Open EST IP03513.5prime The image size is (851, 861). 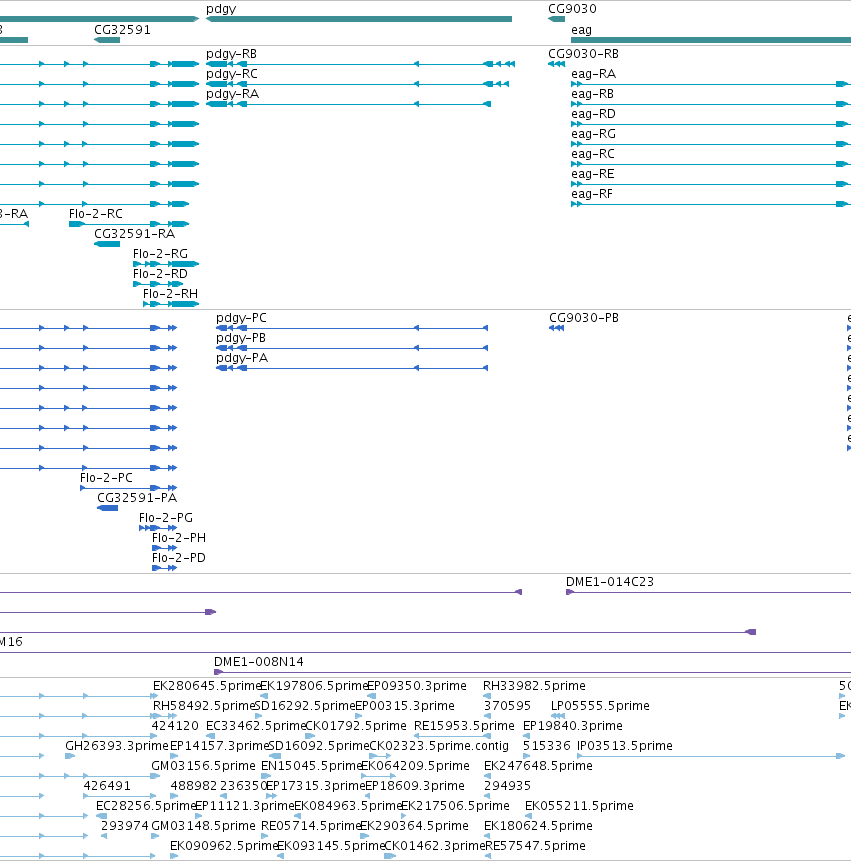click(x=625, y=746)
